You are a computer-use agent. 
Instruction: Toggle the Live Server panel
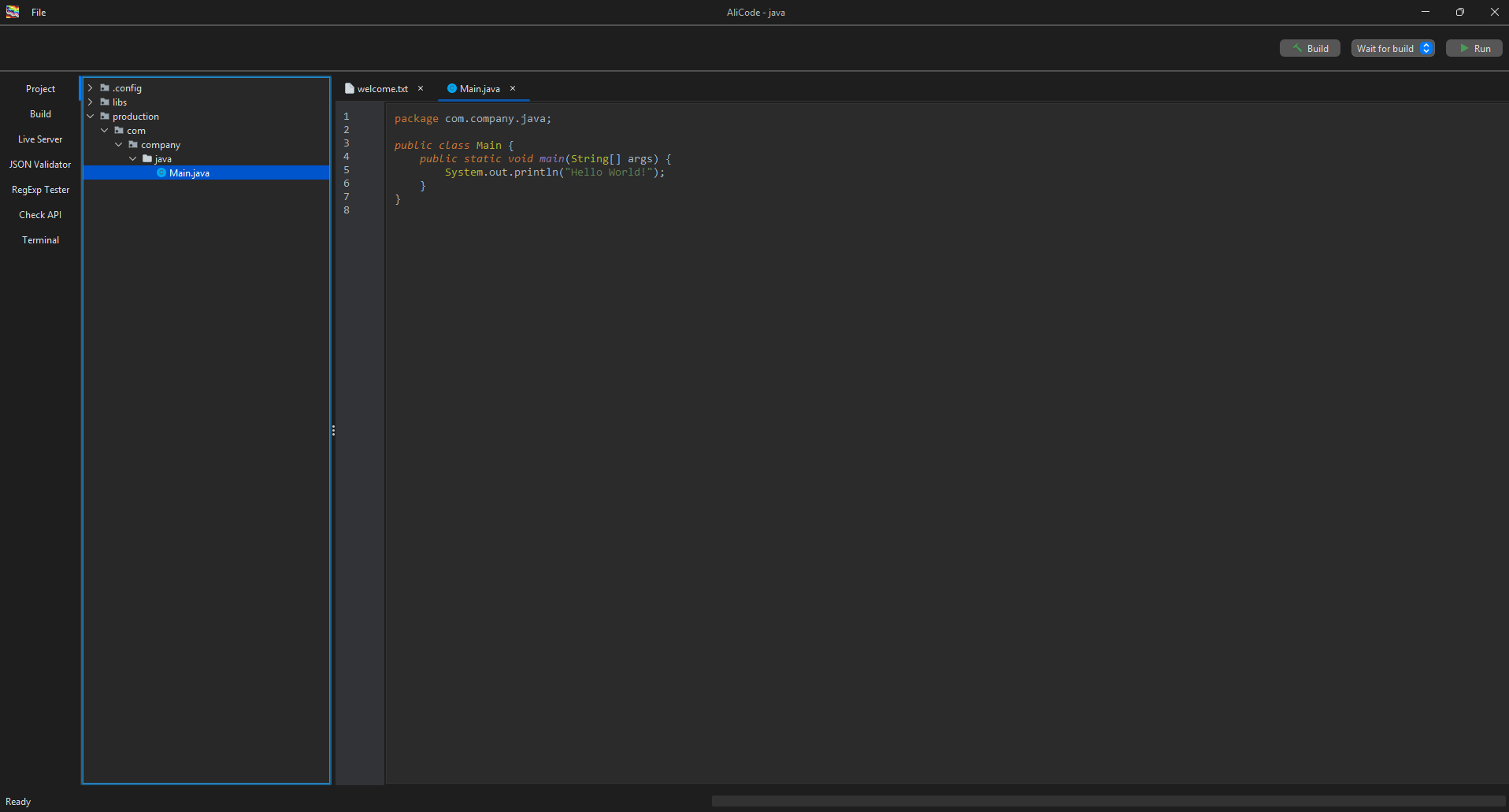pos(39,139)
